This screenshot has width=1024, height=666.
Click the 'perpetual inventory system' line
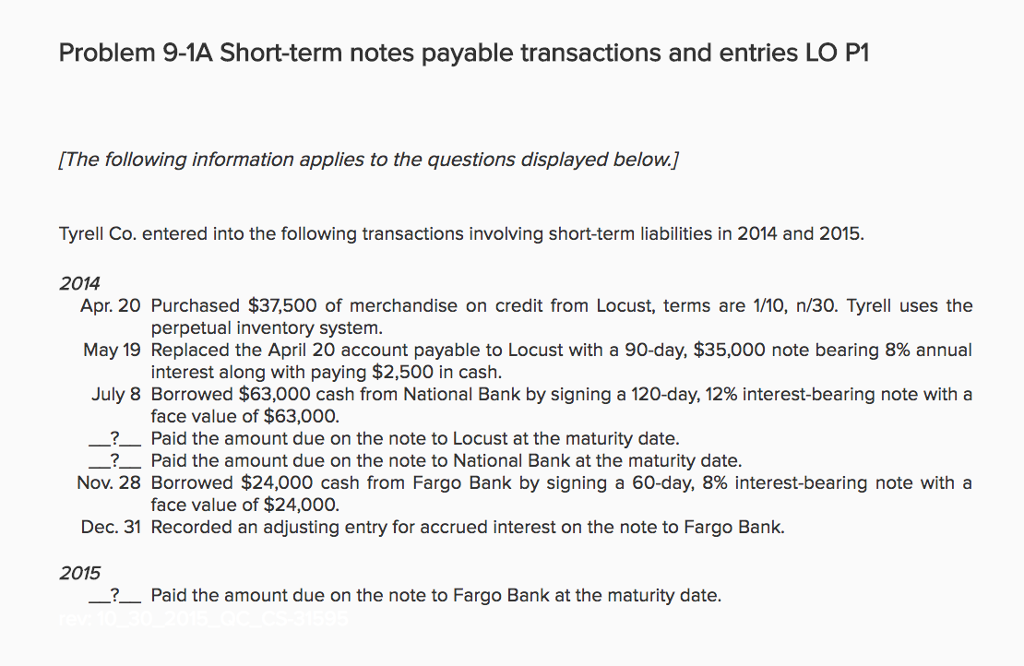click(x=266, y=328)
